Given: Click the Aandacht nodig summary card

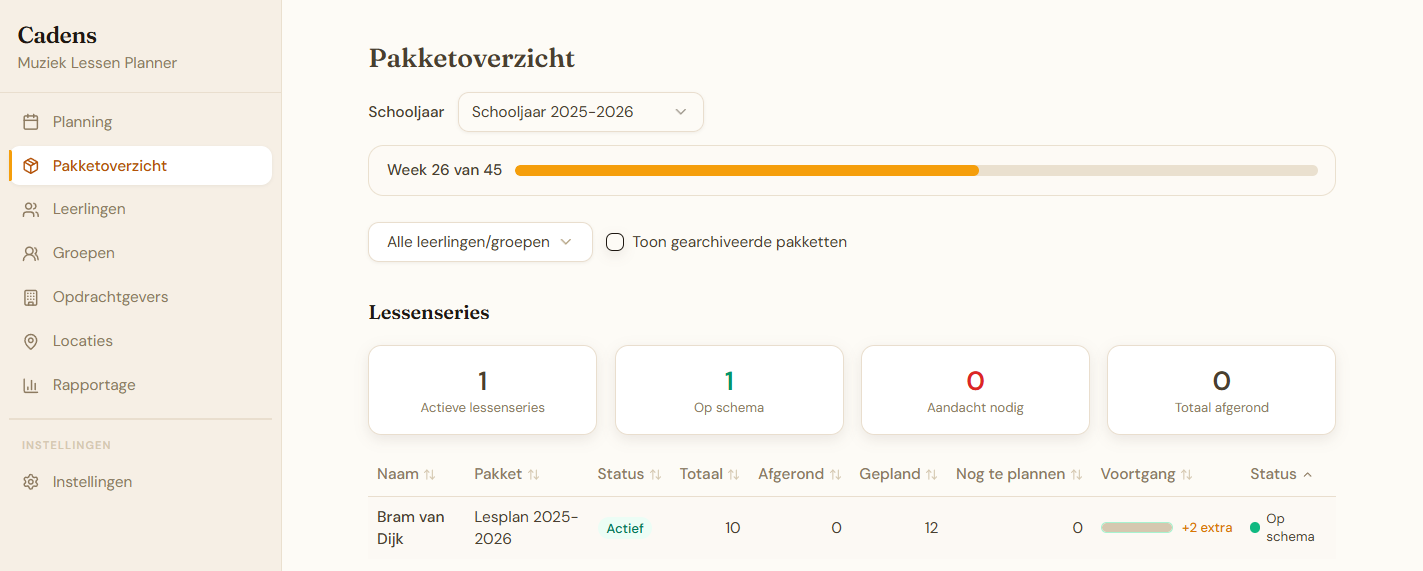Looking at the screenshot, I should click(x=975, y=390).
